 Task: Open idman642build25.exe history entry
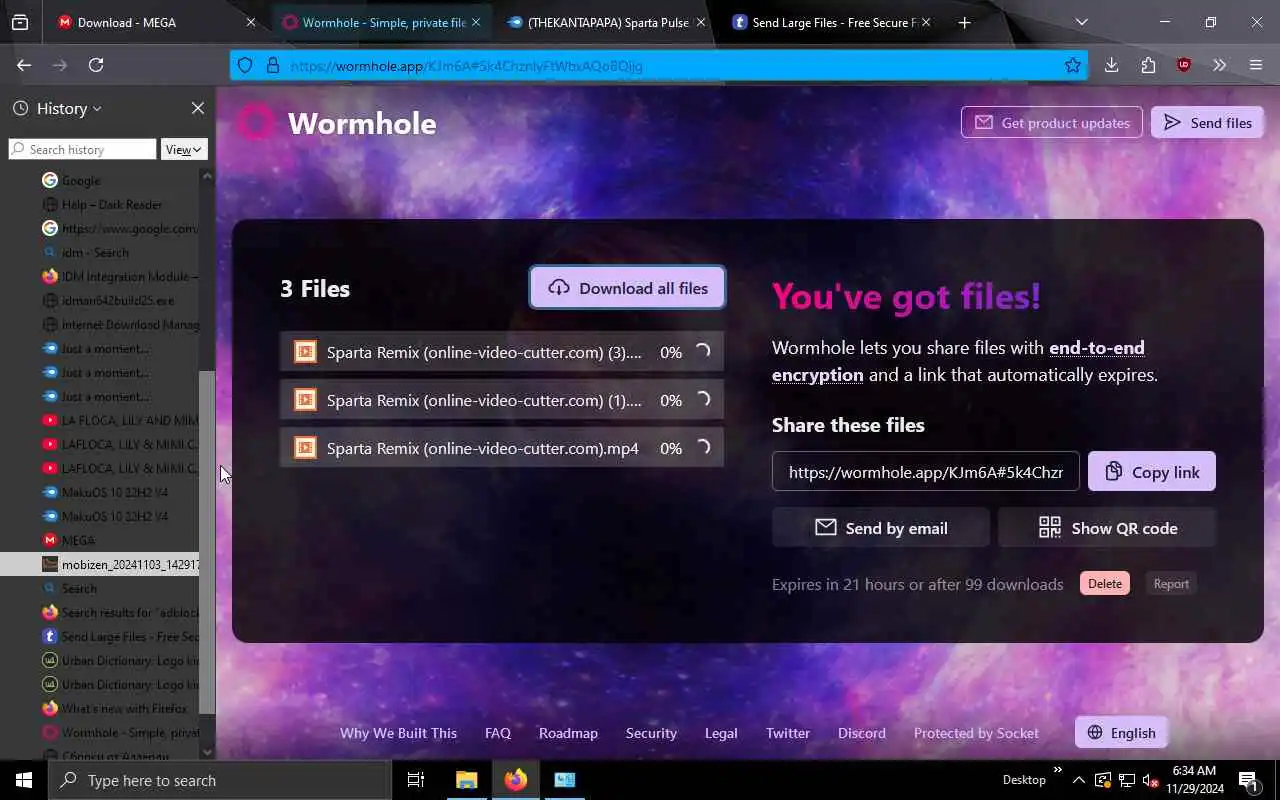click(100, 300)
